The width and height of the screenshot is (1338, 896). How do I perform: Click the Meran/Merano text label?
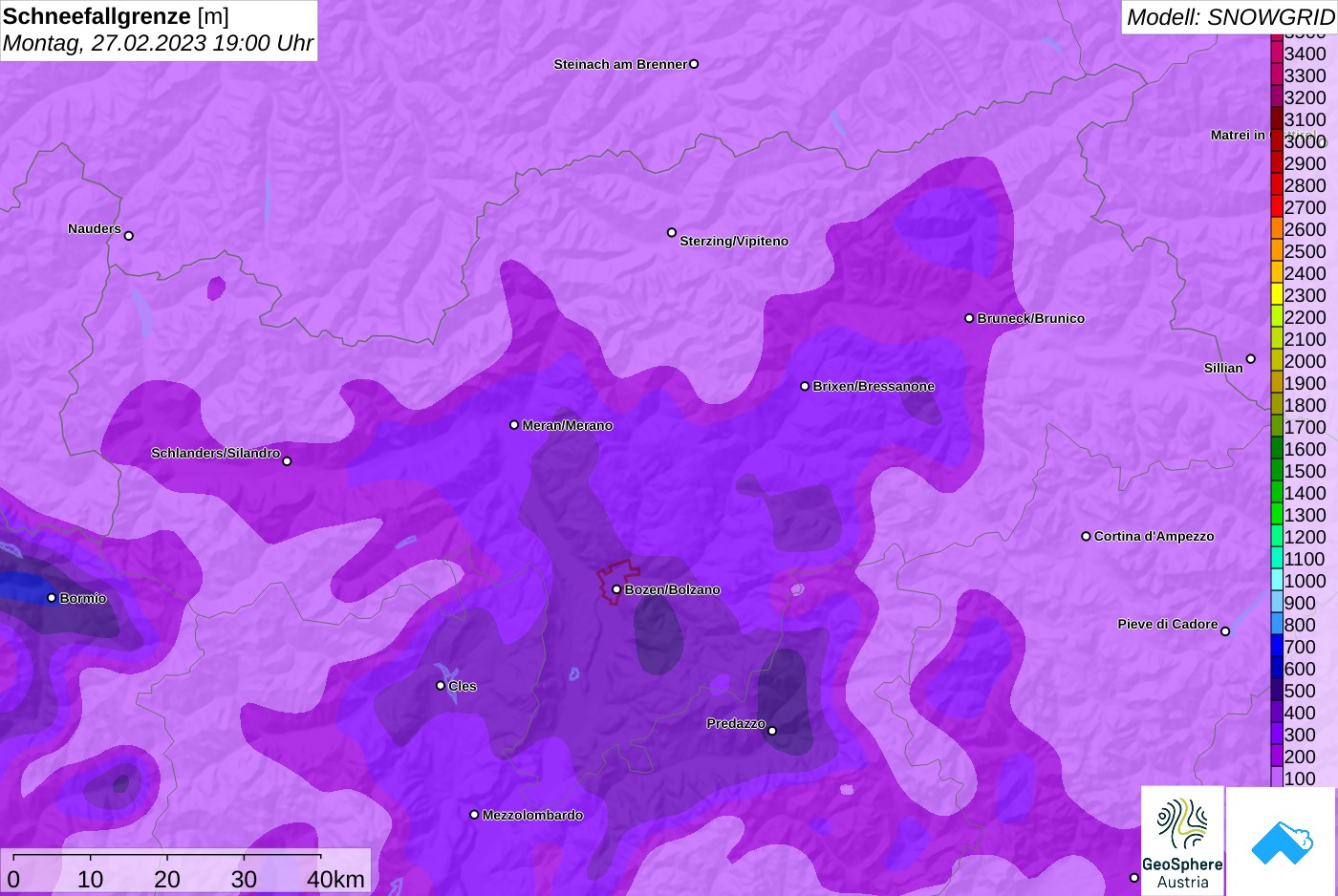point(567,425)
